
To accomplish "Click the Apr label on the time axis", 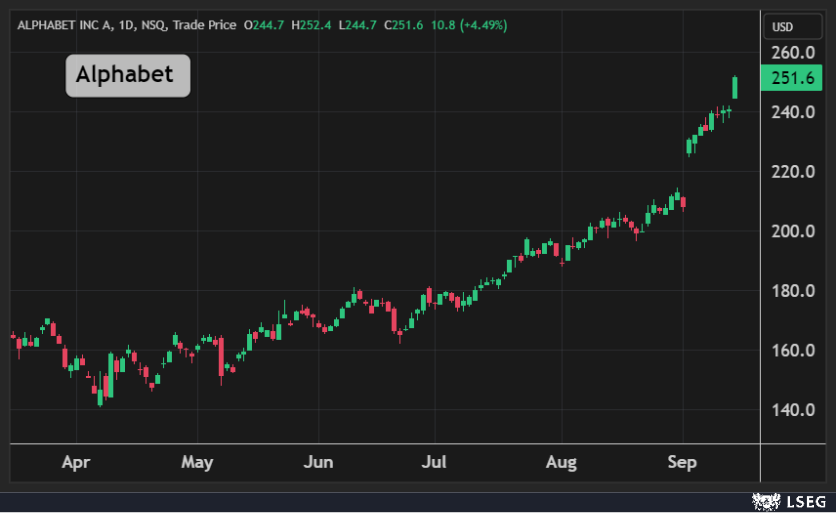I will pos(75,463).
